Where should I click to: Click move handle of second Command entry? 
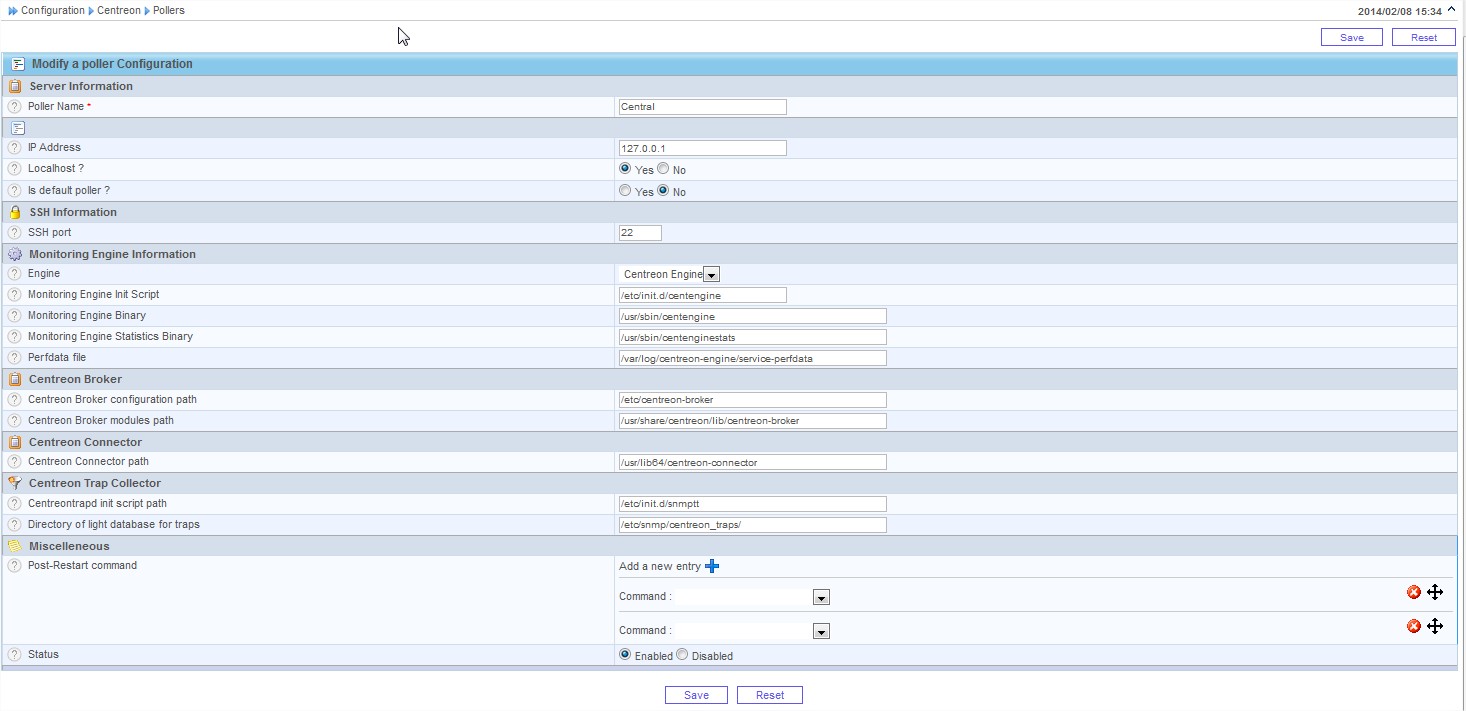click(x=1435, y=626)
